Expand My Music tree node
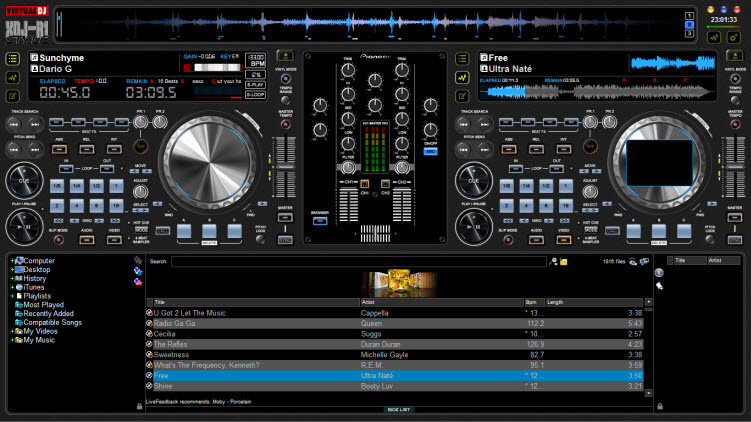This screenshot has width=751, height=422. pos(12,340)
